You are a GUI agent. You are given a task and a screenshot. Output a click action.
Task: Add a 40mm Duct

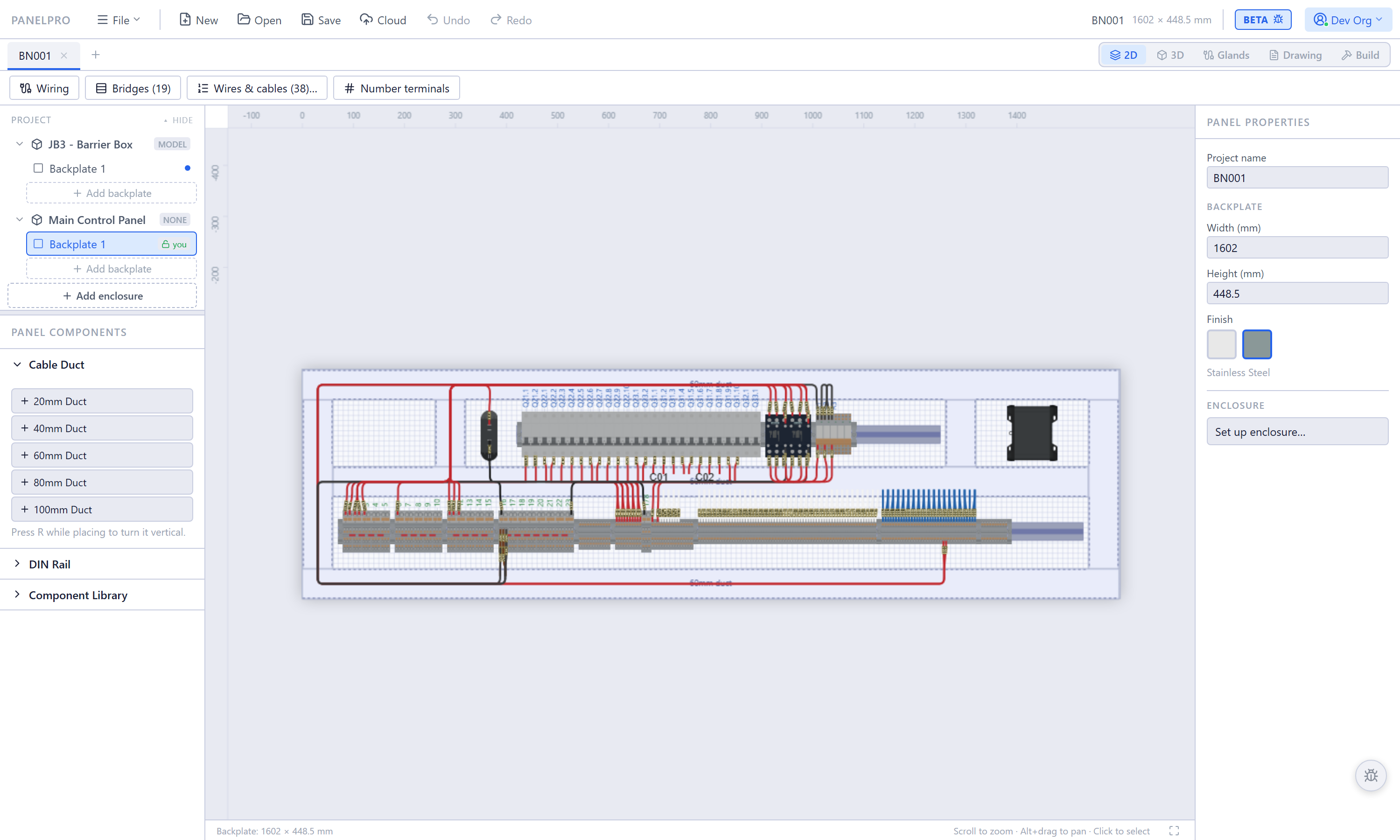[102, 428]
